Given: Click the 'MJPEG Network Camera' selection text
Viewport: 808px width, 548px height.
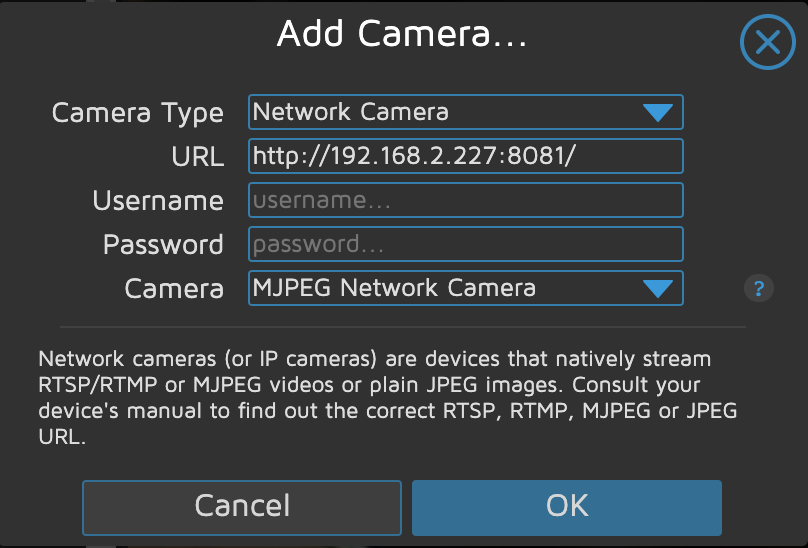Looking at the screenshot, I should (x=394, y=288).
